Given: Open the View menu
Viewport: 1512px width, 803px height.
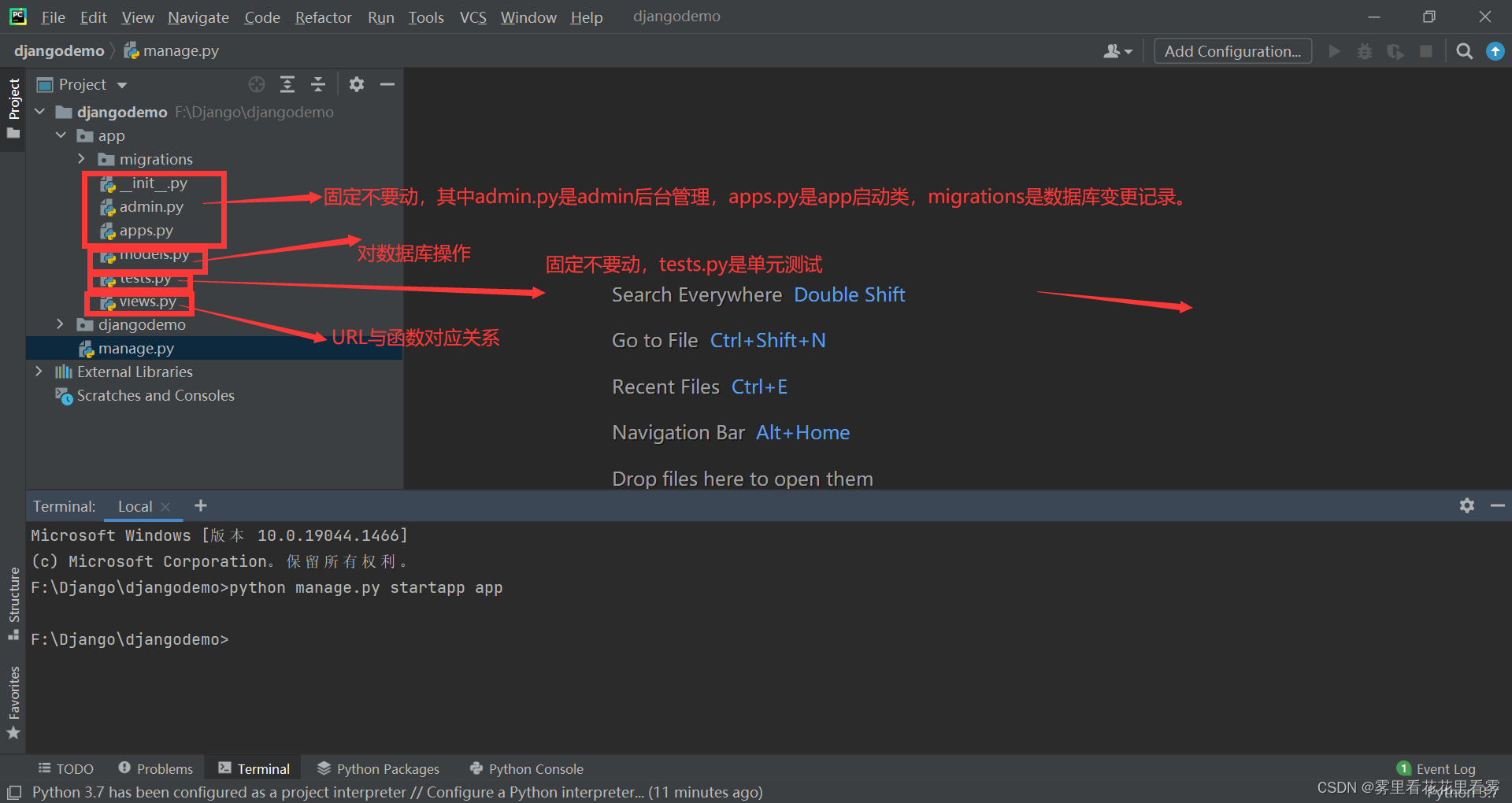Looking at the screenshot, I should click(x=138, y=17).
